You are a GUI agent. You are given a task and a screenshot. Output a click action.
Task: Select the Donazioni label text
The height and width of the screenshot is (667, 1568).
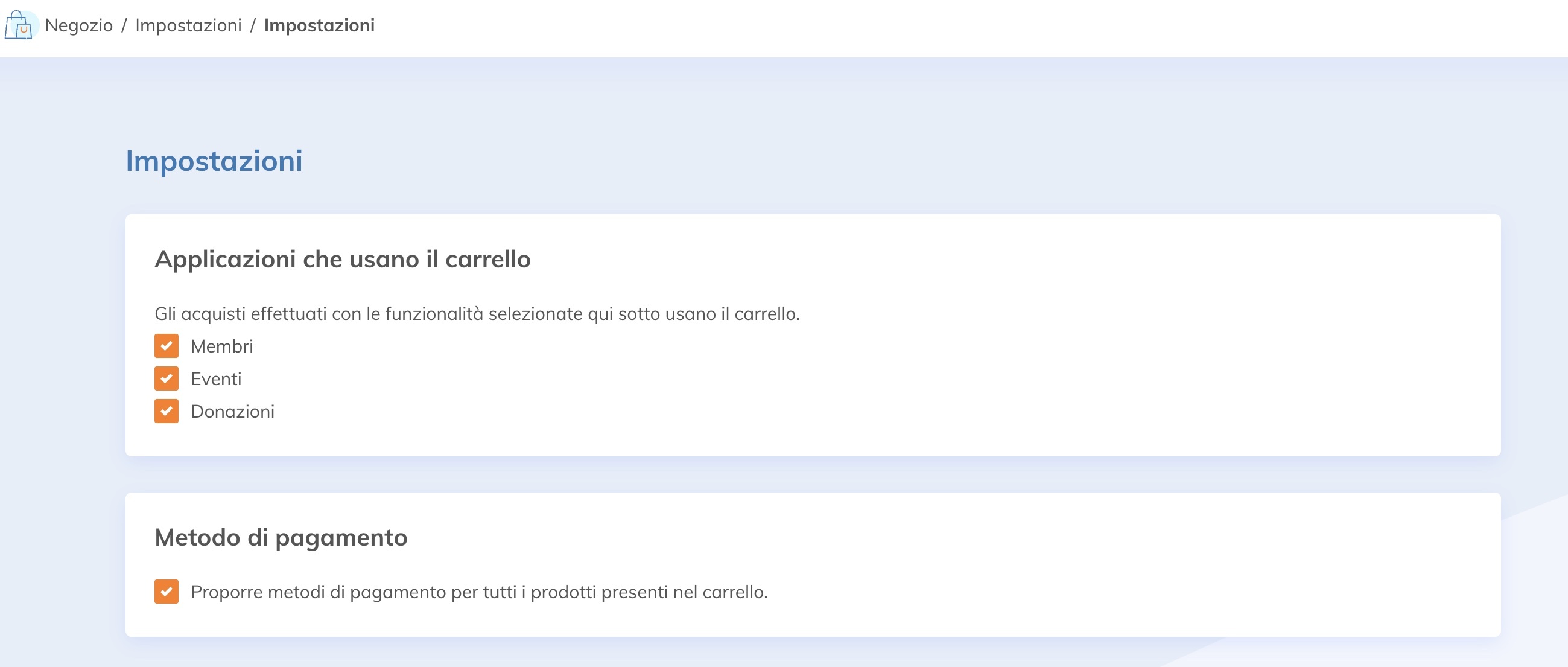pyautogui.click(x=232, y=411)
